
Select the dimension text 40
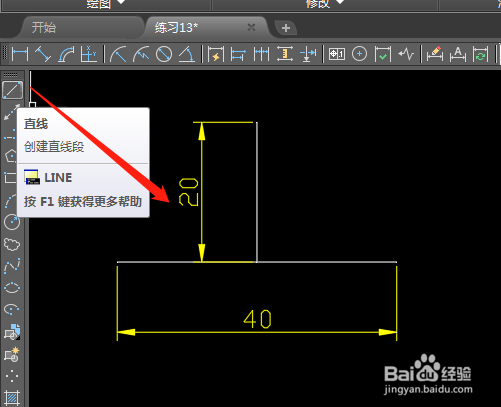pos(257,319)
